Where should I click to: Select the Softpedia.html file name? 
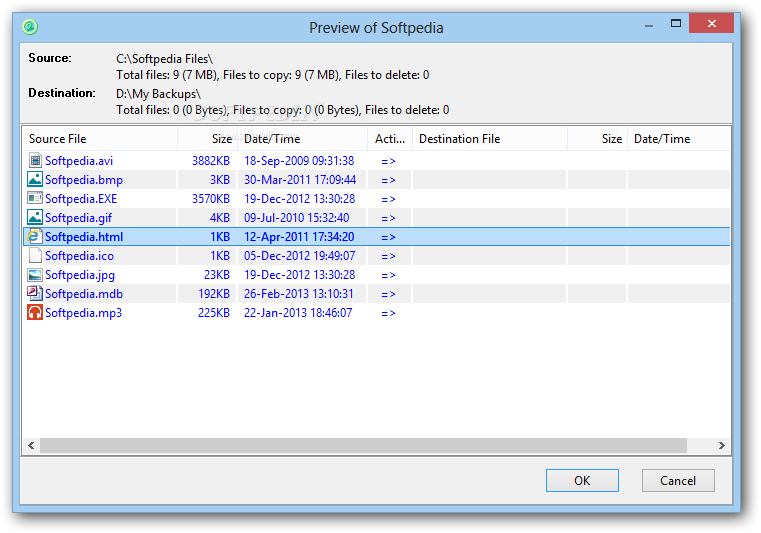(84, 237)
